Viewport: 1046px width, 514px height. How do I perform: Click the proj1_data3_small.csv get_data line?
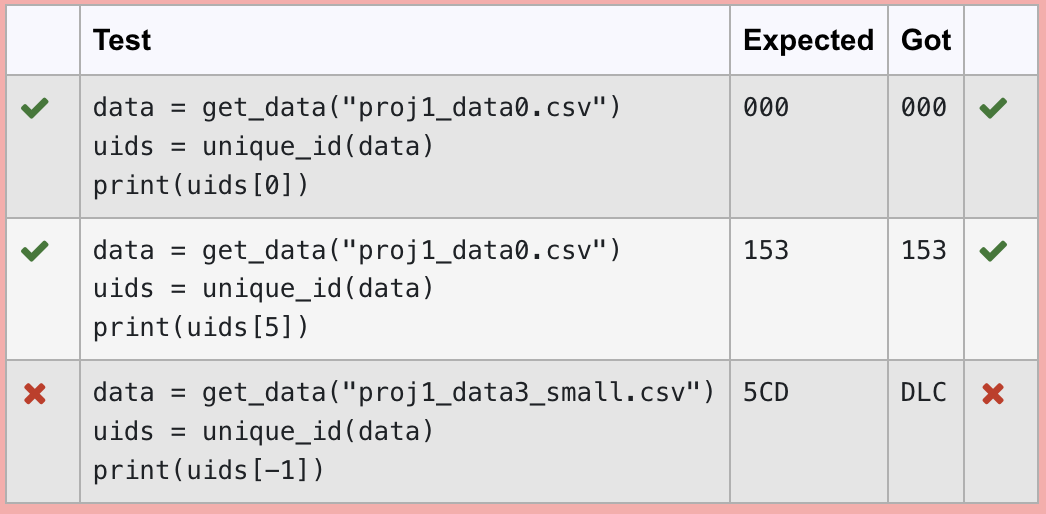click(x=404, y=393)
